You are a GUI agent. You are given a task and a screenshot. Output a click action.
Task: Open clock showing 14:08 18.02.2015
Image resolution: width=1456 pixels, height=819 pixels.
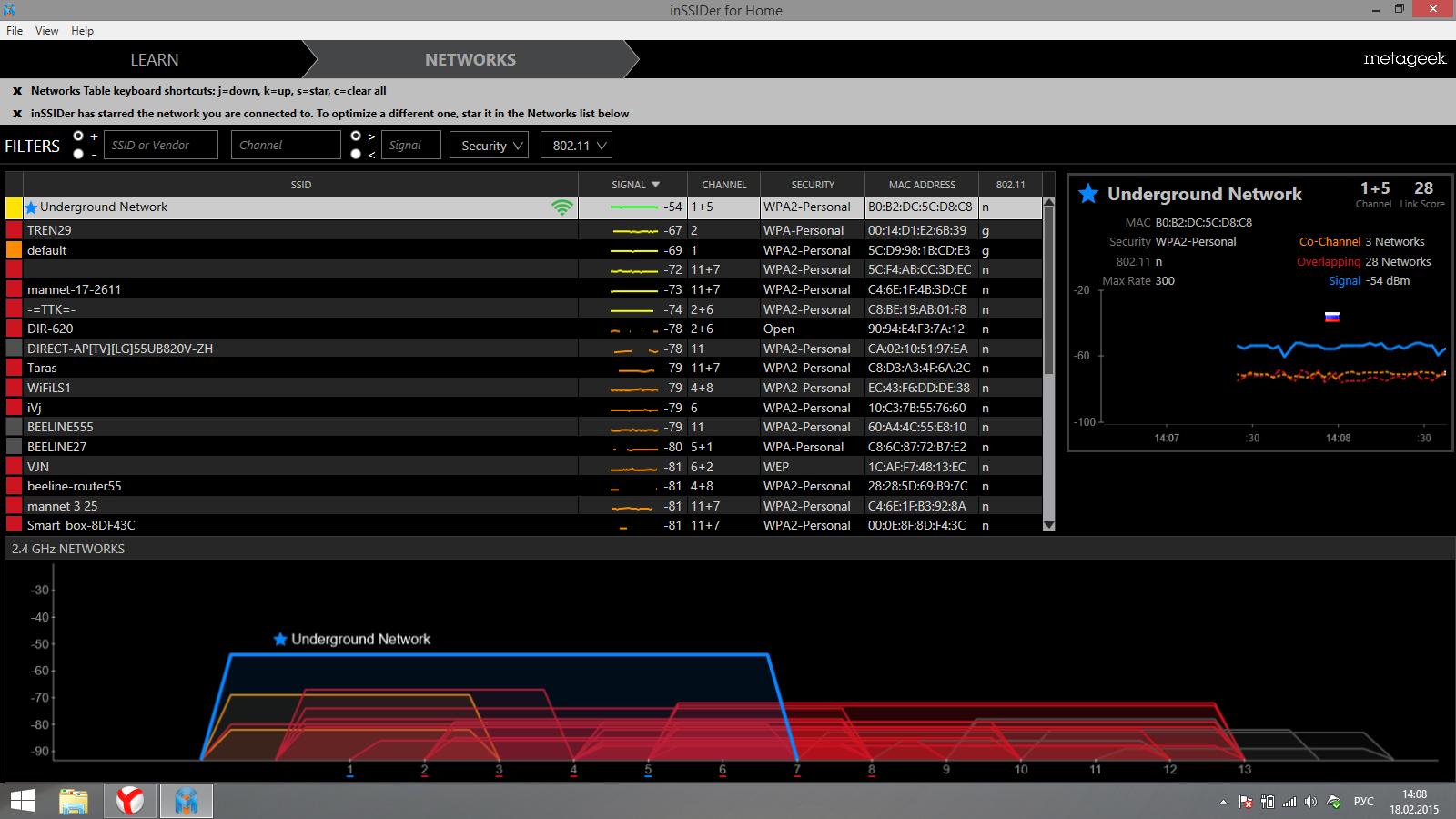coord(1414,802)
